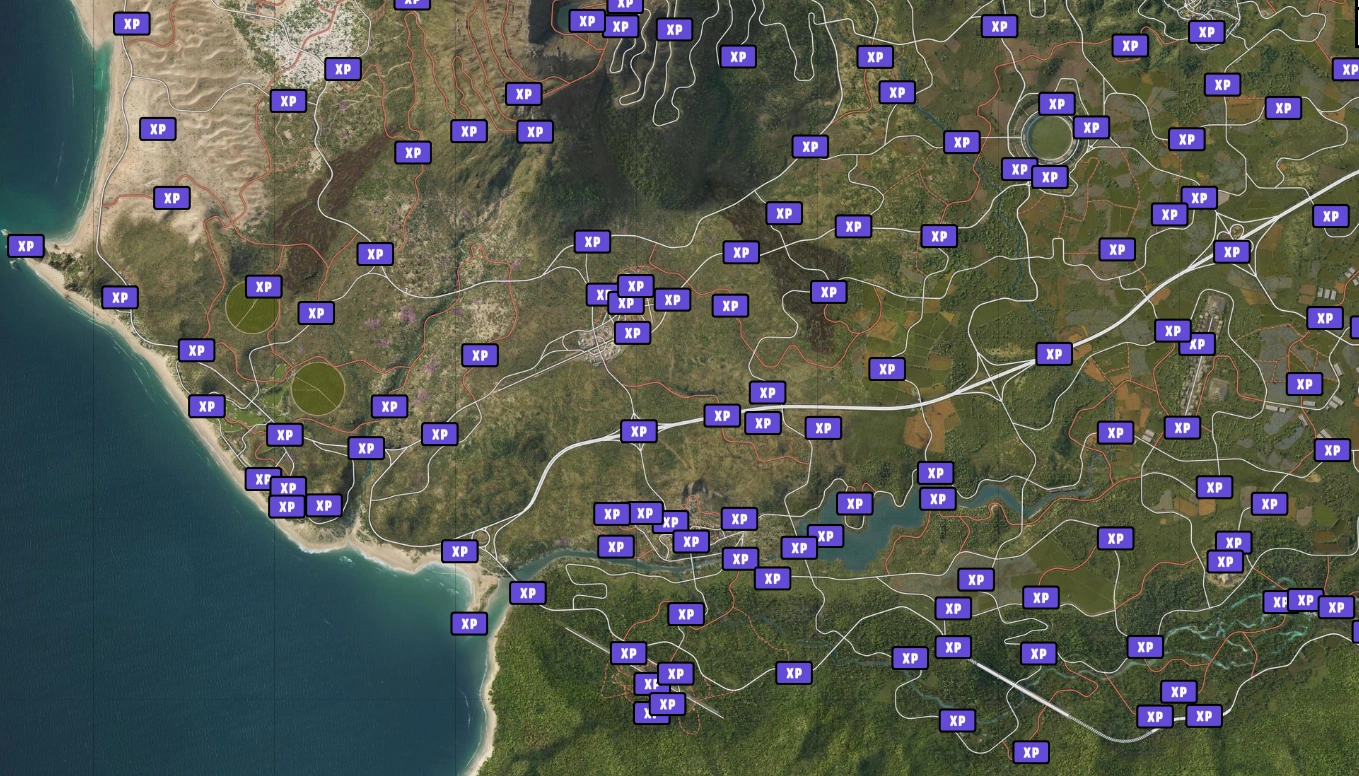Select the rightmost of the bottom-right XP marker pair
This screenshot has height=776, width=1359.
click(x=1203, y=716)
